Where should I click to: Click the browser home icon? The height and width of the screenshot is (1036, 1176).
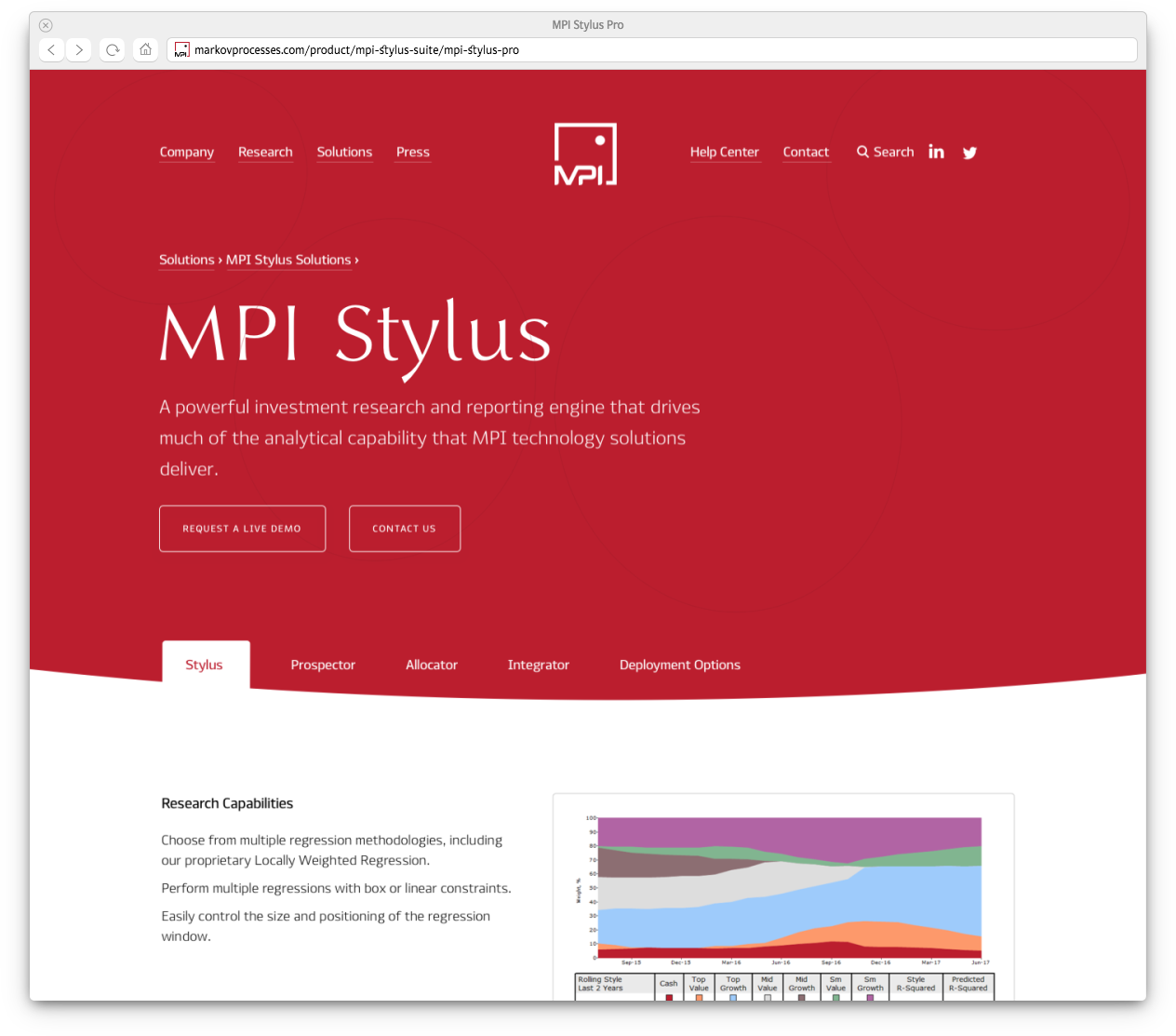[x=145, y=49]
